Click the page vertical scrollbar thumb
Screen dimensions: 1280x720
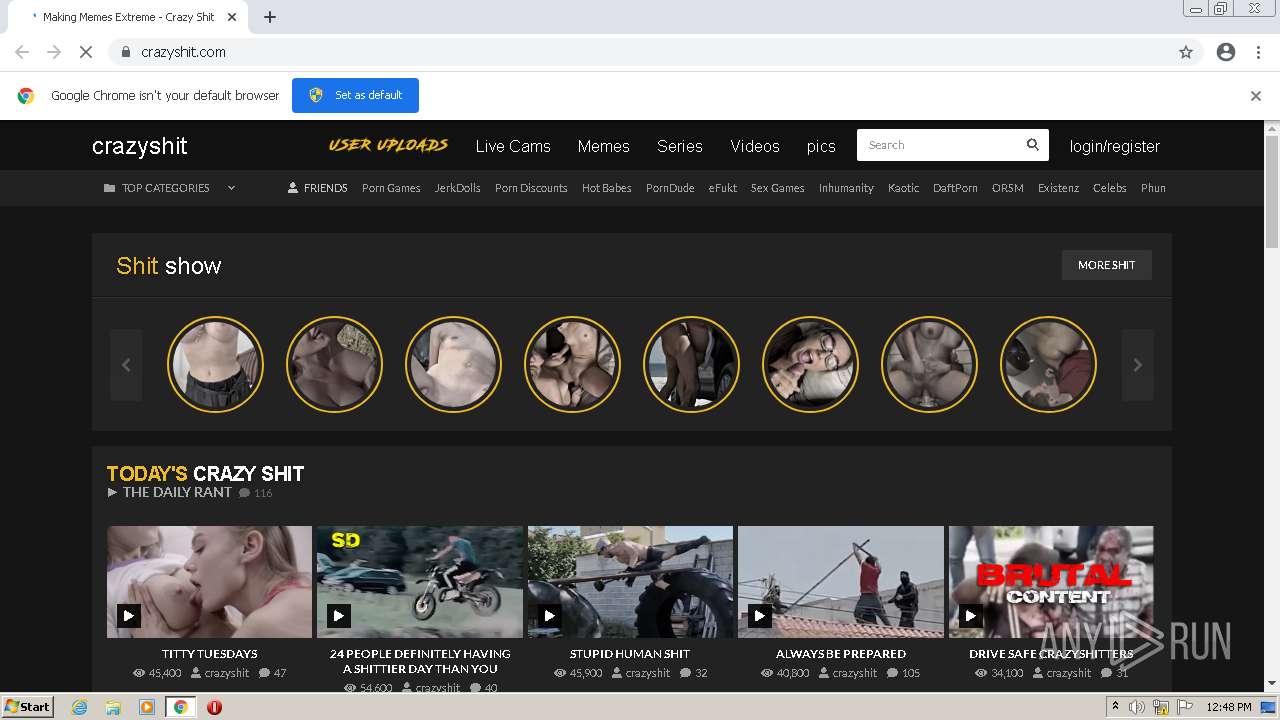click(x=1272, y=192)
